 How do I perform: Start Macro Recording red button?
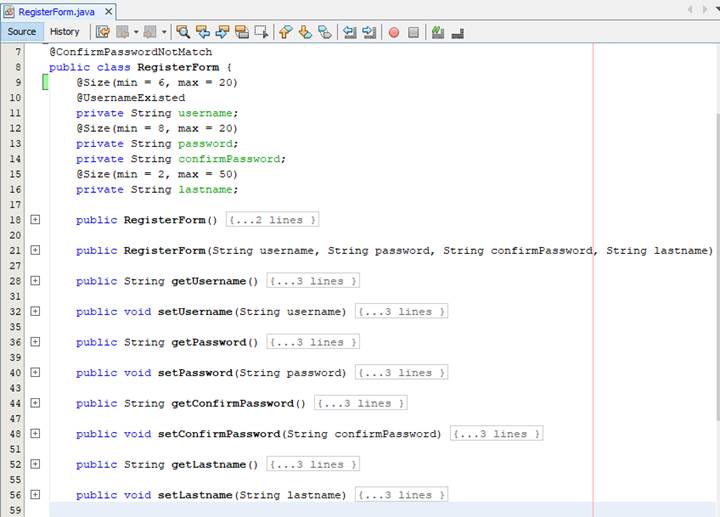click(x=394, y=32)
